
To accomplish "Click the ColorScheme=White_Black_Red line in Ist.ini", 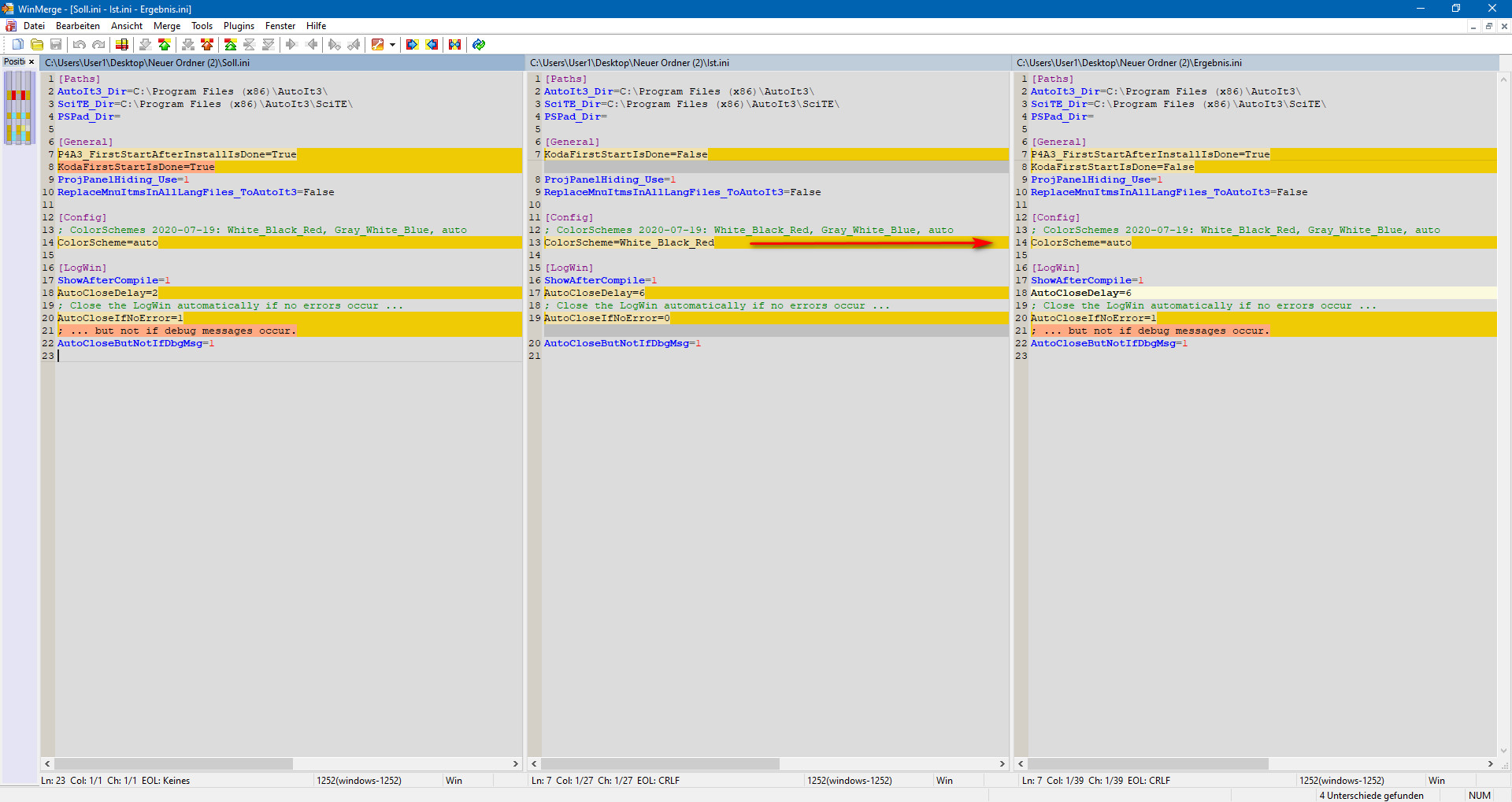I will click(x=628, y=242).
